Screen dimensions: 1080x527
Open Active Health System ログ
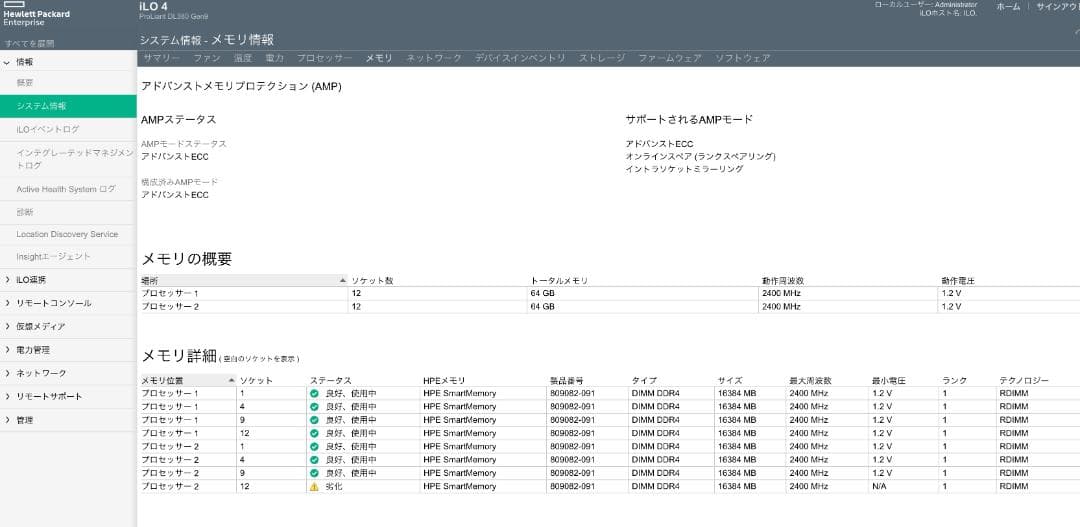[x=66, y=189]
